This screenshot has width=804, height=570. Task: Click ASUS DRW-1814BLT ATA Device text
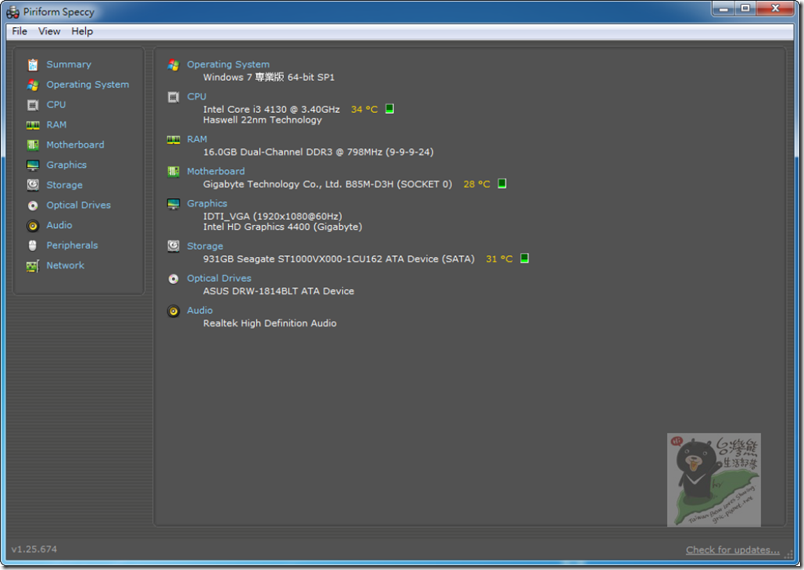point(278,291)
